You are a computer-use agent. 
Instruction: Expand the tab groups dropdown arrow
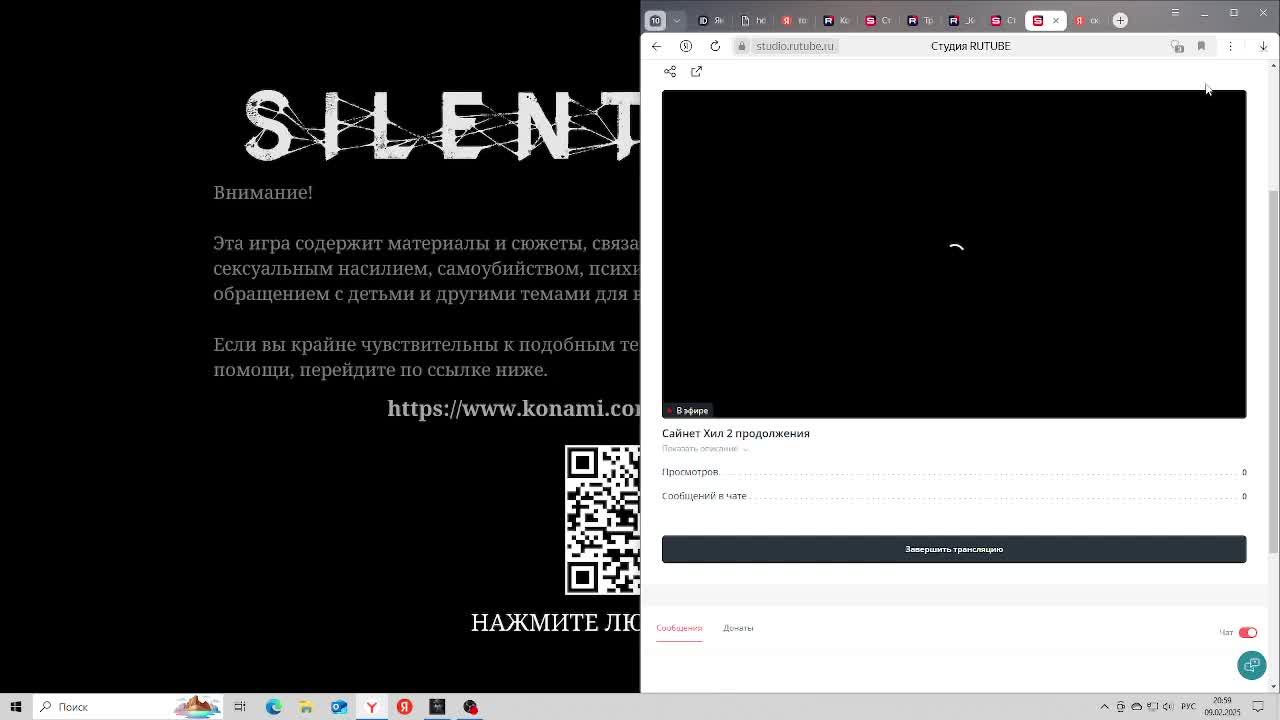click(x=677, y=20)
